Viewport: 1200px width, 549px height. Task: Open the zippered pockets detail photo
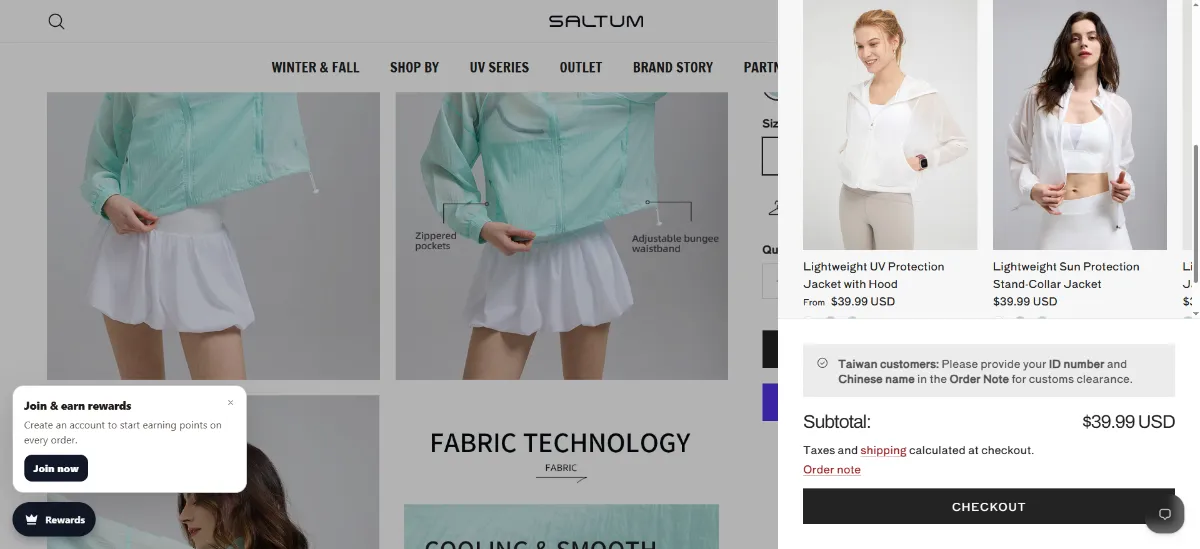(x=561, y=236)
